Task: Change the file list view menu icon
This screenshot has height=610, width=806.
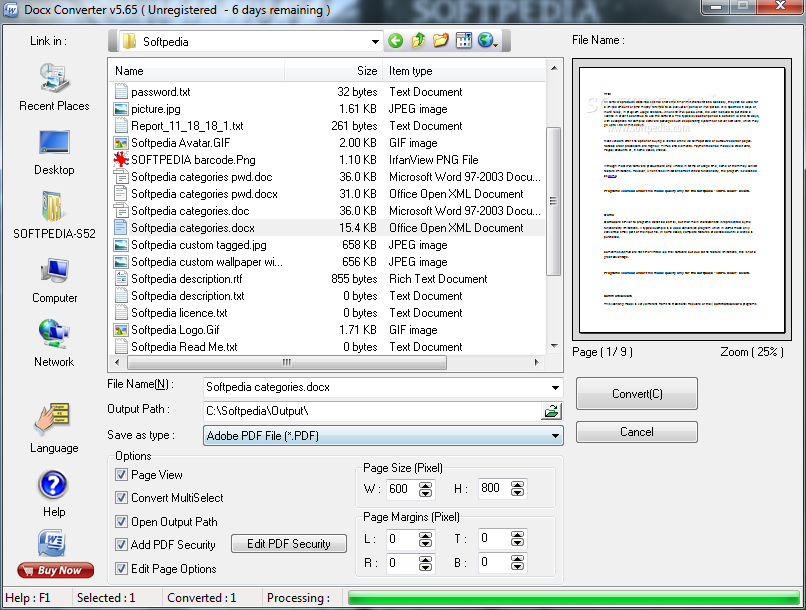Action: [x=464, y=40]
